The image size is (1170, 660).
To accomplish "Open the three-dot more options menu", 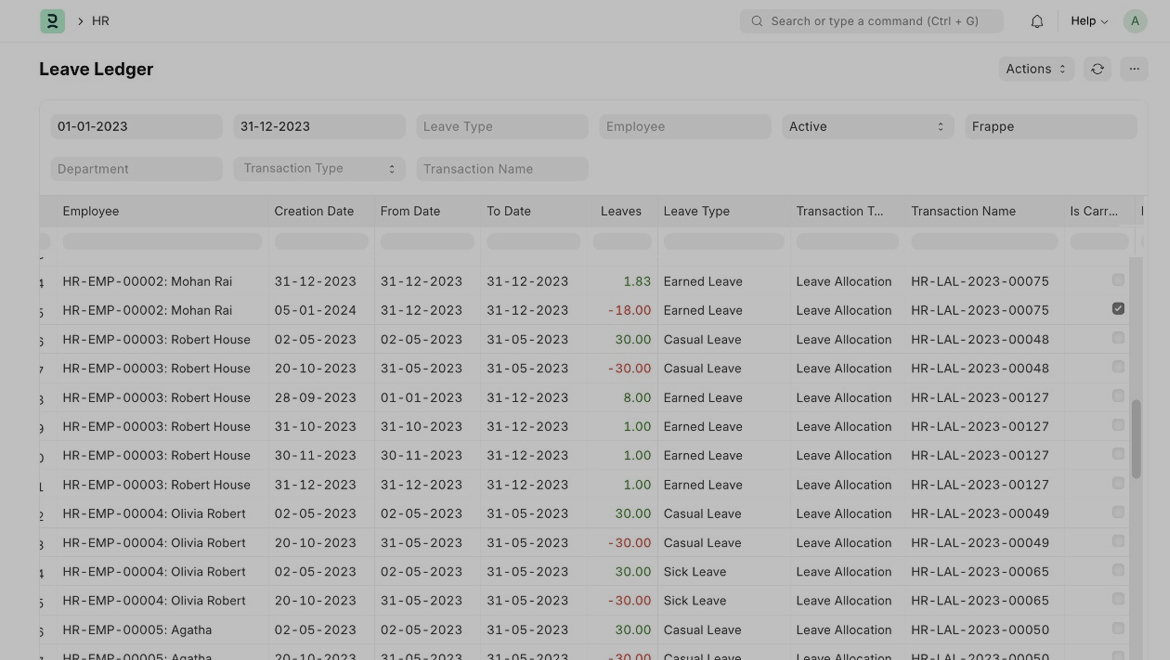I will pyautogui.click(x=1134, y=69).
